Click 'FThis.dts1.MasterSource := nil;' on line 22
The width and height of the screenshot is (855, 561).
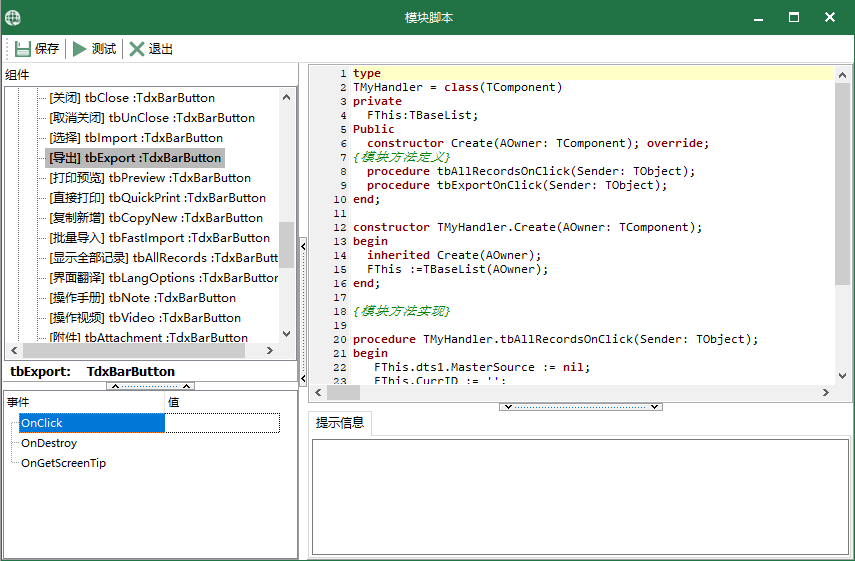pos(482,367)
